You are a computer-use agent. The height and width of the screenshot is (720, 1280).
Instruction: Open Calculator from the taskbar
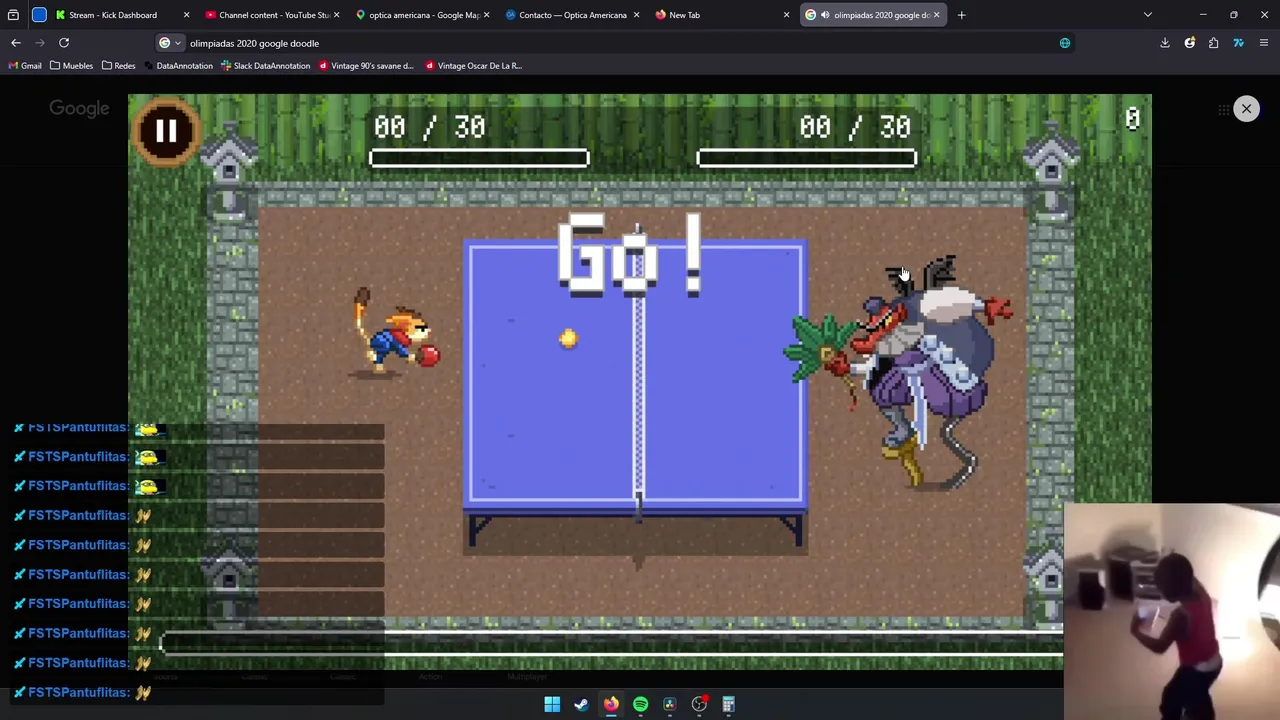pyautogui.click(x=729, y=704)
